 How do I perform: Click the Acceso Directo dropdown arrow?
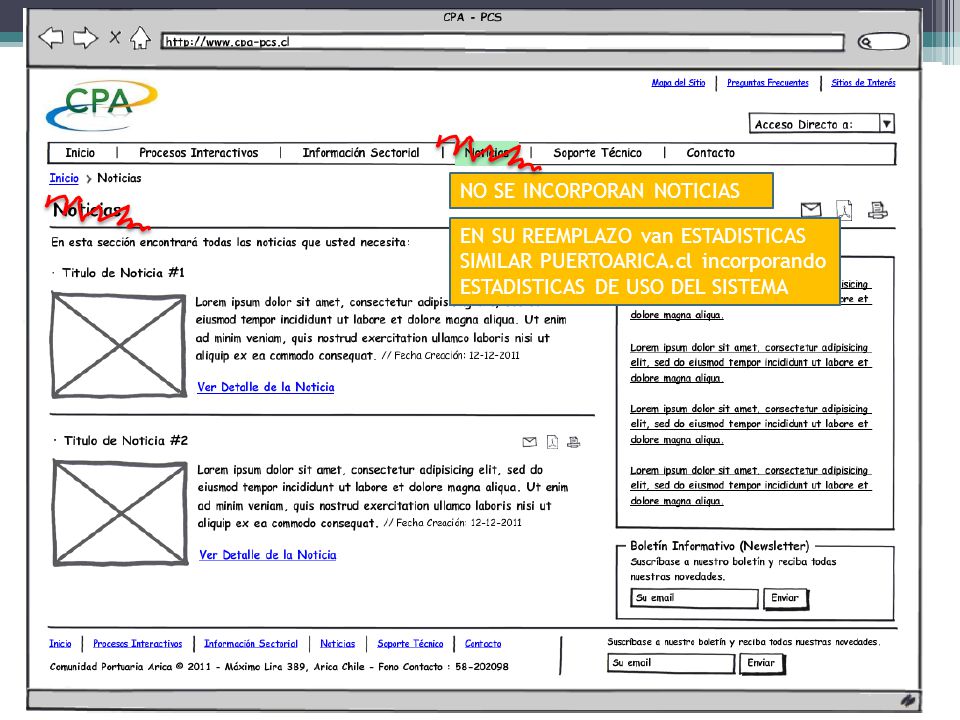pos(887,124)
